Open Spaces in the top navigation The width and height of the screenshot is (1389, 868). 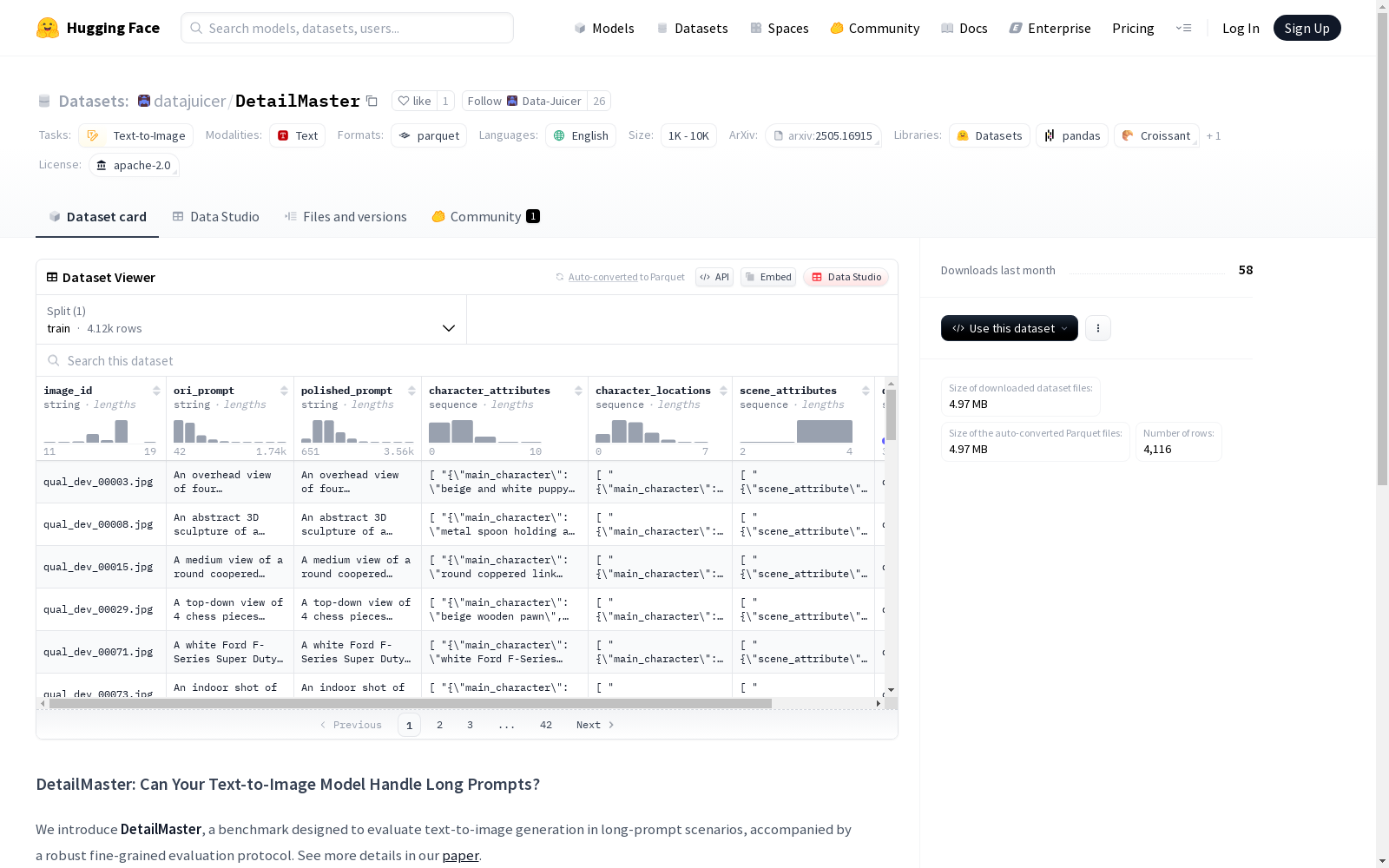coord(780,28)
